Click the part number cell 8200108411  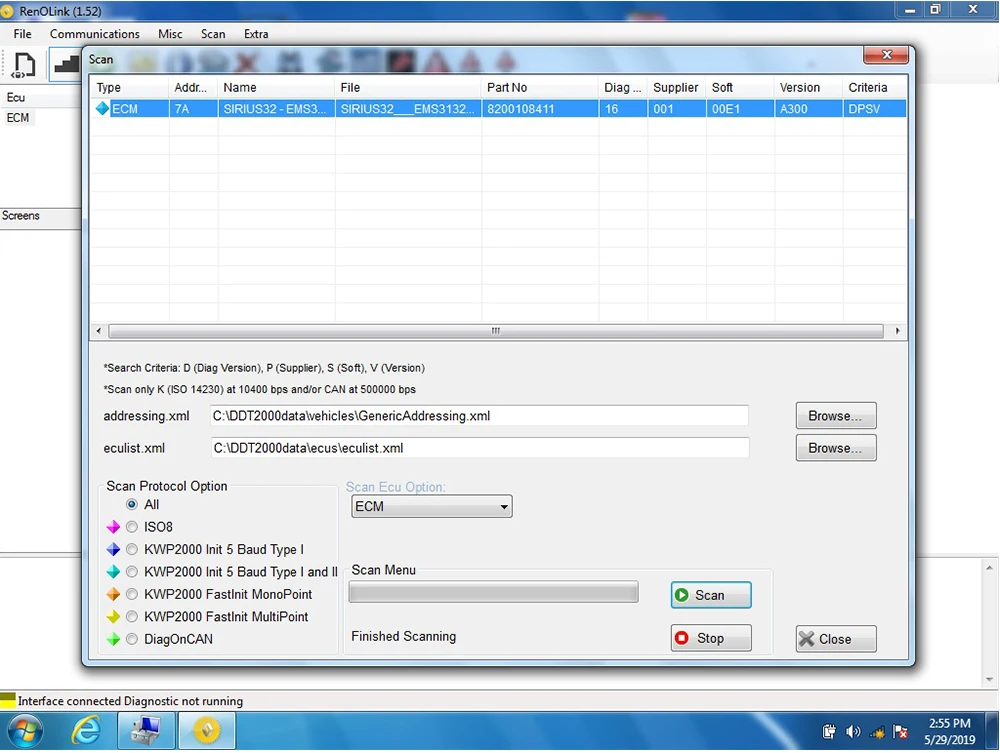click(540, 109)
